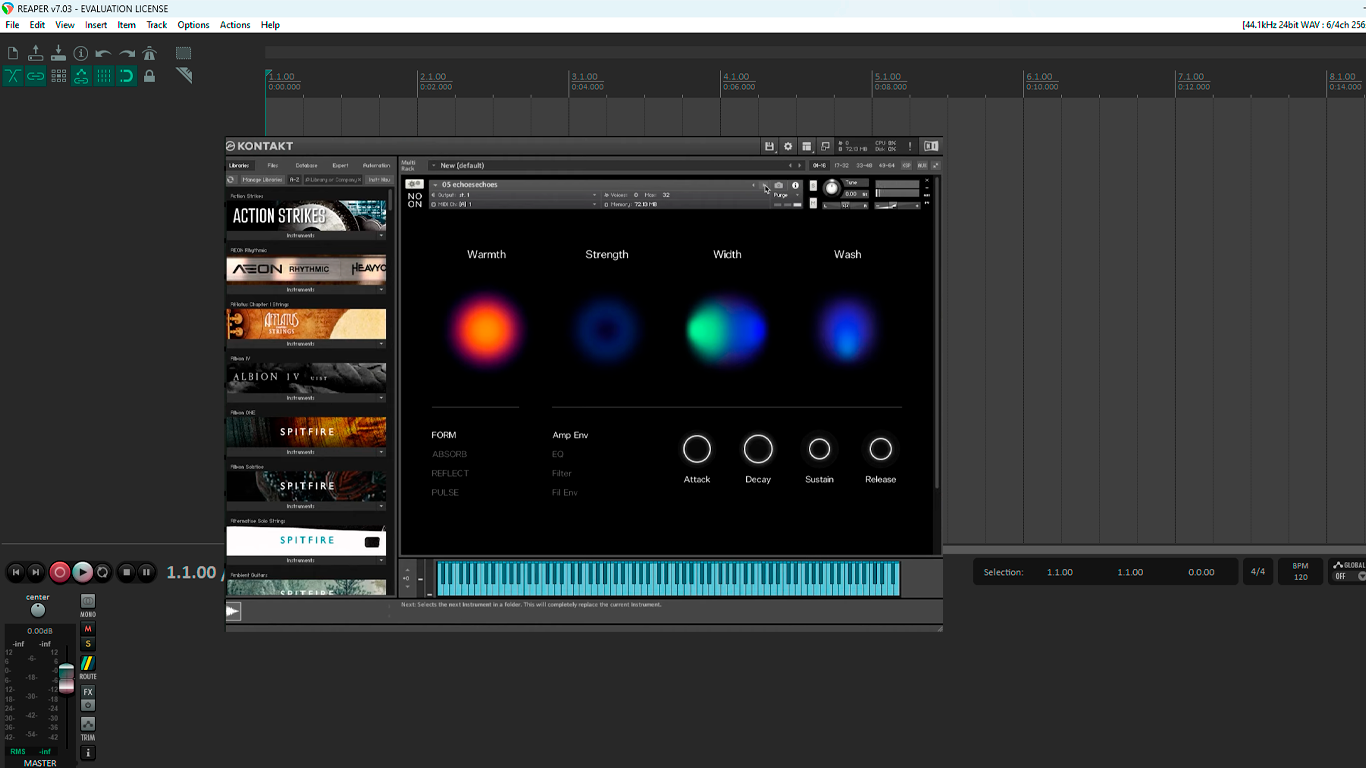Open the Track menu

point(157,25)
